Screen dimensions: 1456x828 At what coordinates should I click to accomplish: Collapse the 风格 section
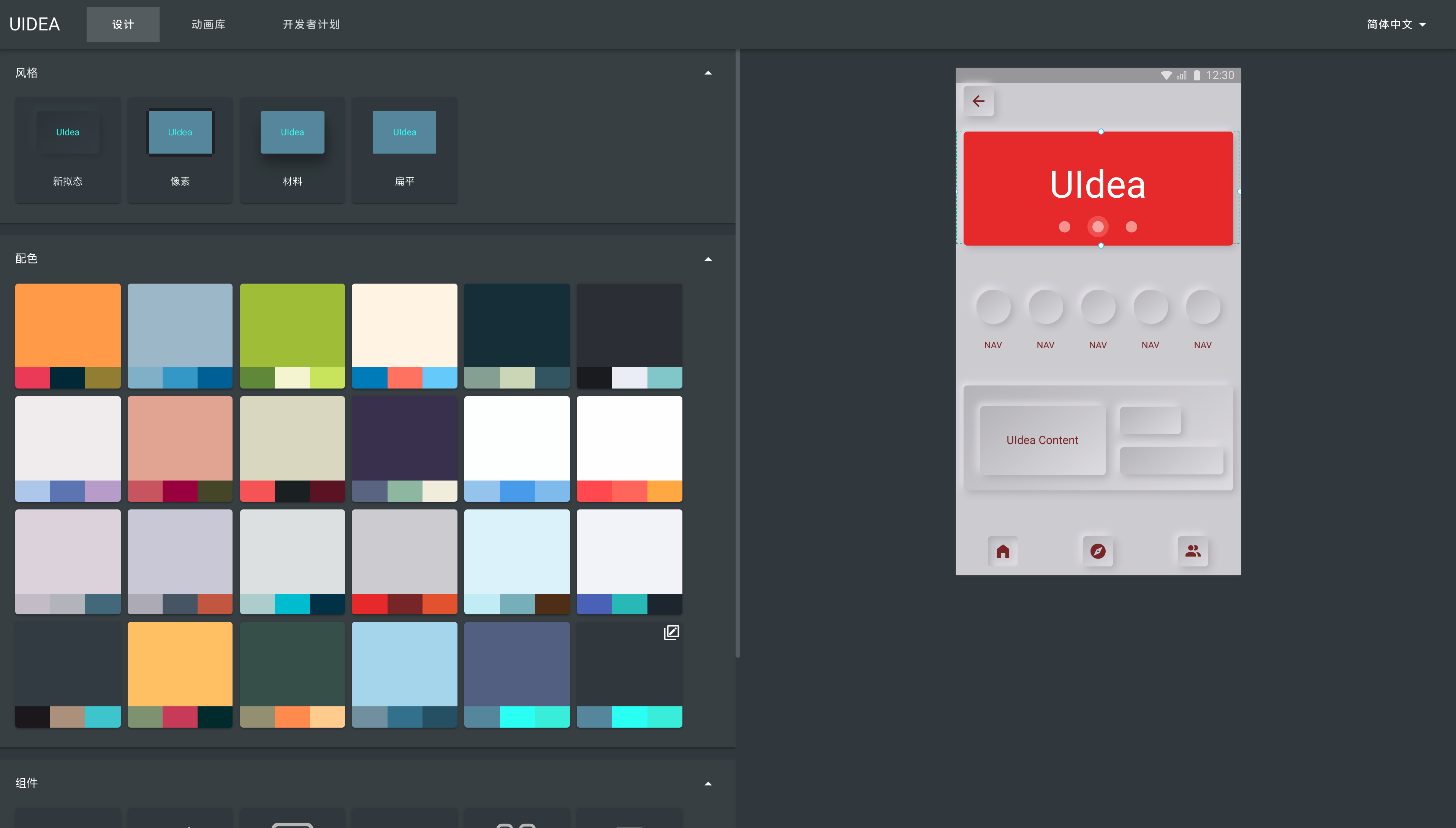pos(707,73)
